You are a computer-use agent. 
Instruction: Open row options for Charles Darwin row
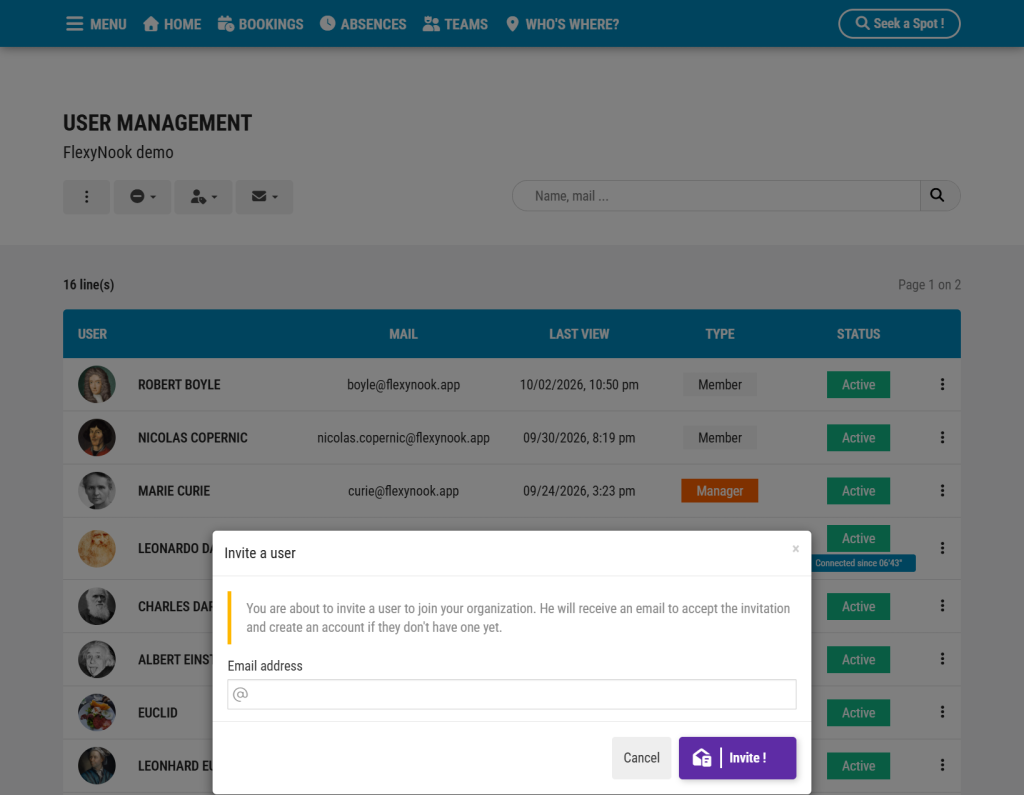[x=942, y=606]
